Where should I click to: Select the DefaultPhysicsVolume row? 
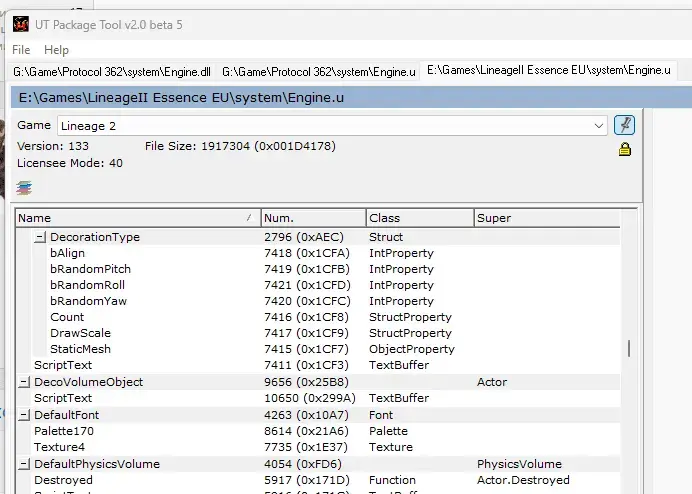318,464
